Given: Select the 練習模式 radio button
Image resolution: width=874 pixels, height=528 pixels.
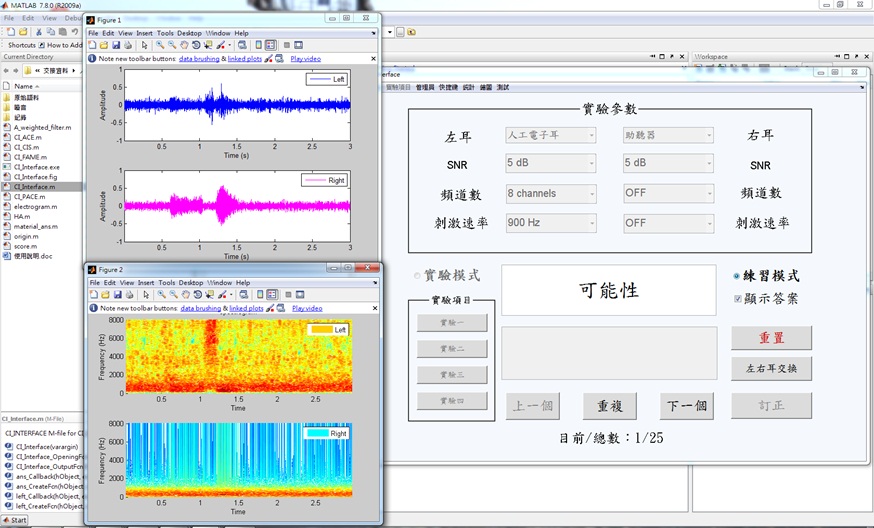Looking at the screenshot, I should coord(737,276).
